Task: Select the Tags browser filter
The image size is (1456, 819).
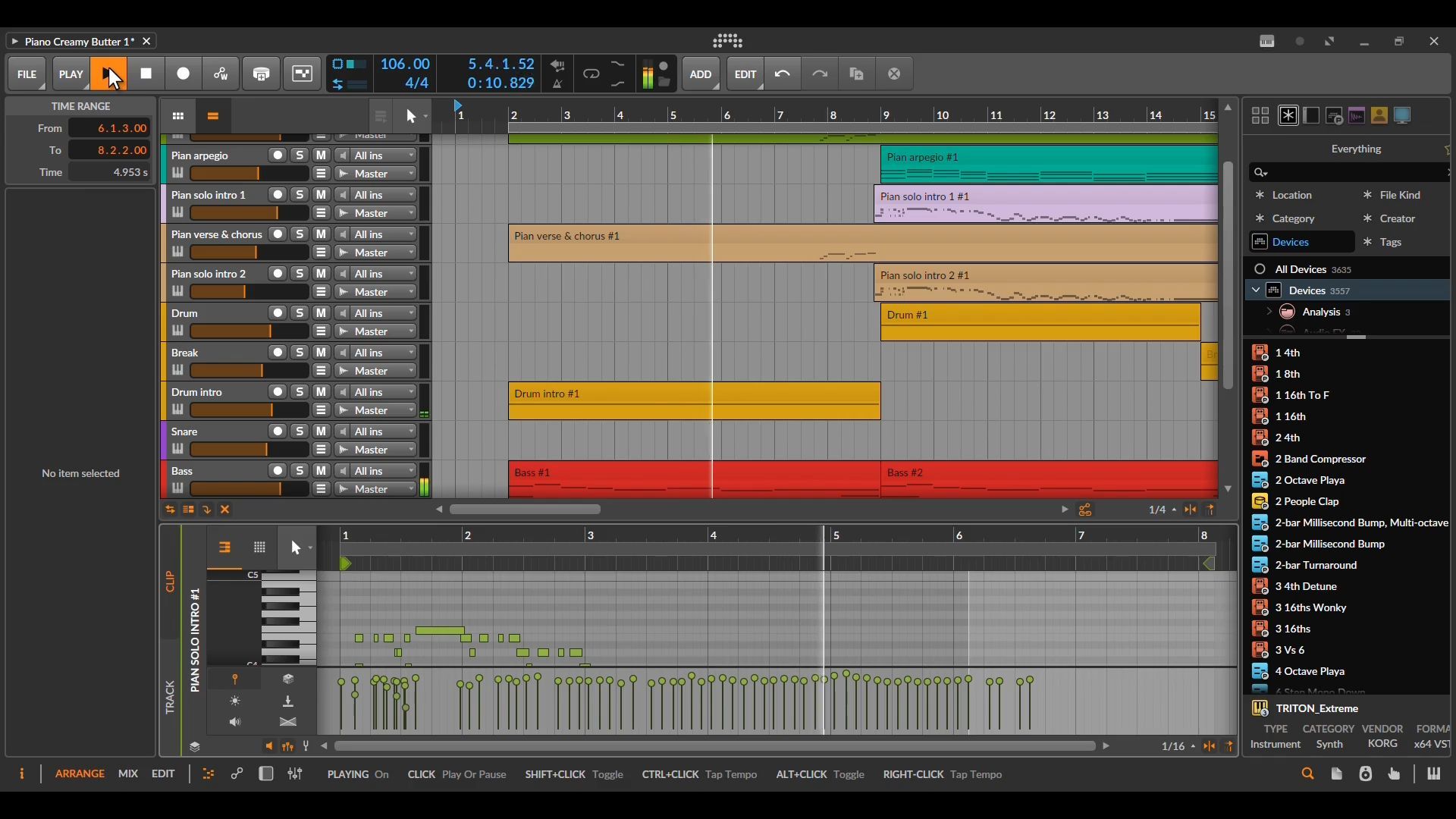Action: tap(1390, 242)
